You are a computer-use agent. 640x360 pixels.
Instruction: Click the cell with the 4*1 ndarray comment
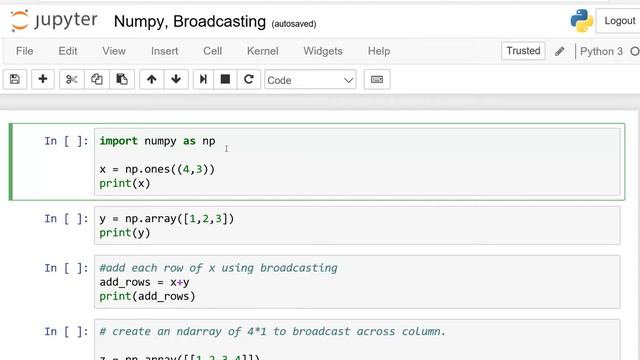click(357, 340)
